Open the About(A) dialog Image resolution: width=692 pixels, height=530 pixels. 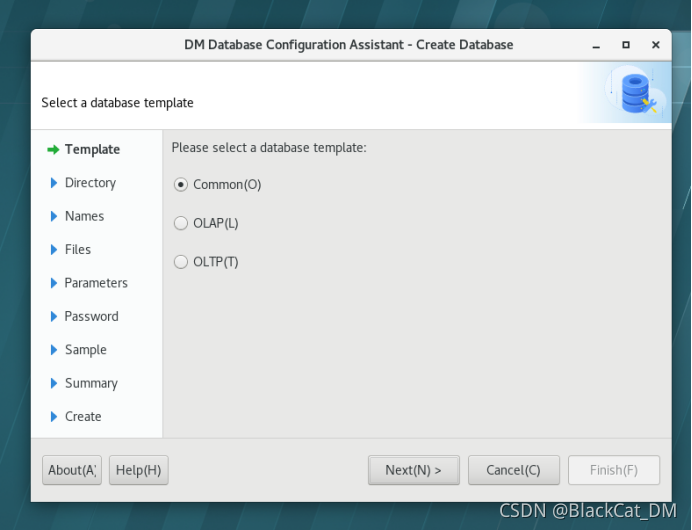[x=72, y=470]
